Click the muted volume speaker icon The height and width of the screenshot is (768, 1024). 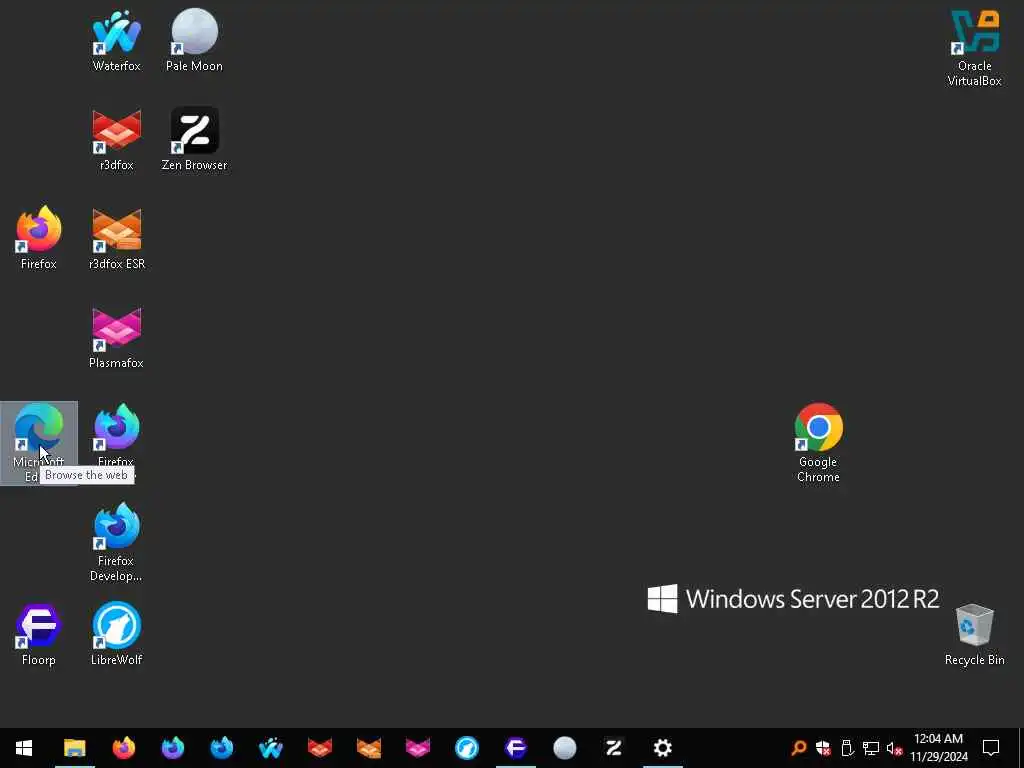click(894, 748)
